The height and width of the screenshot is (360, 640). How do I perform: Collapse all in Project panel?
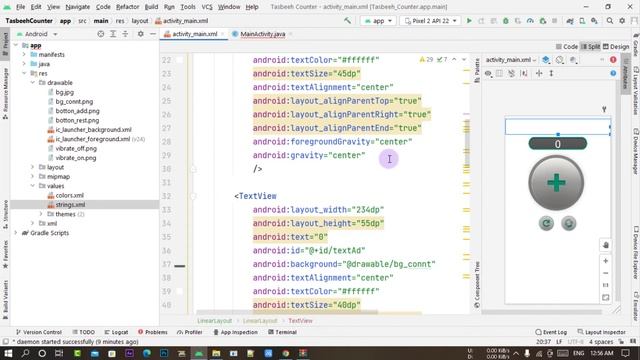click(x=125, y=34)
